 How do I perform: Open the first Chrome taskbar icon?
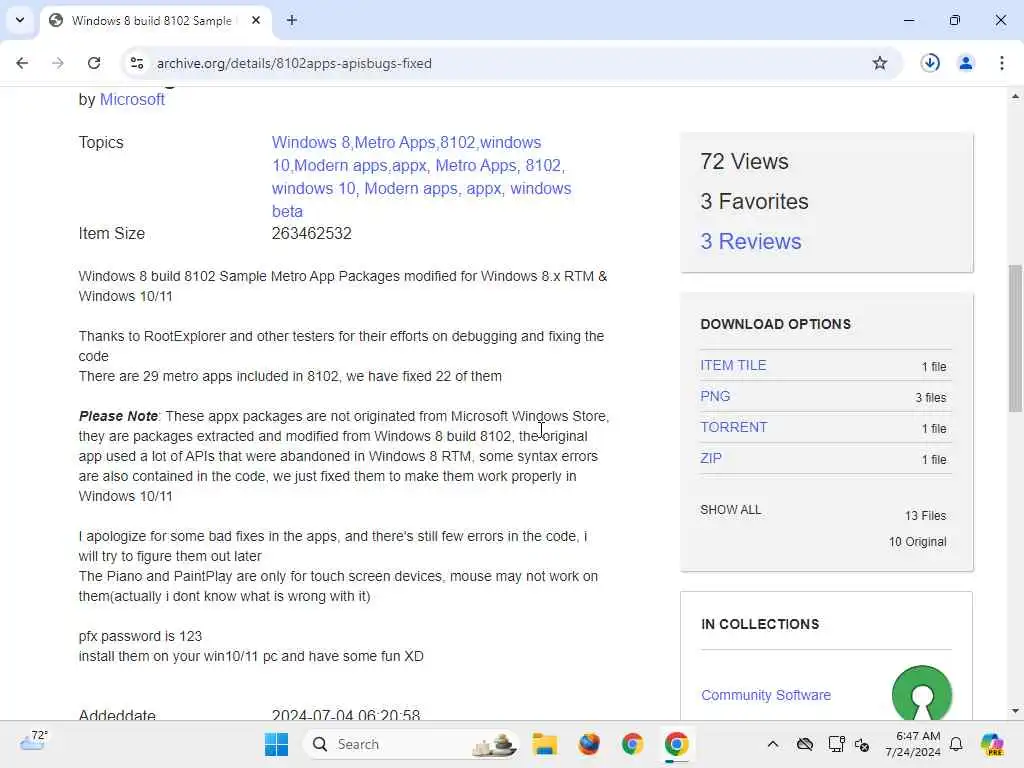632,744
